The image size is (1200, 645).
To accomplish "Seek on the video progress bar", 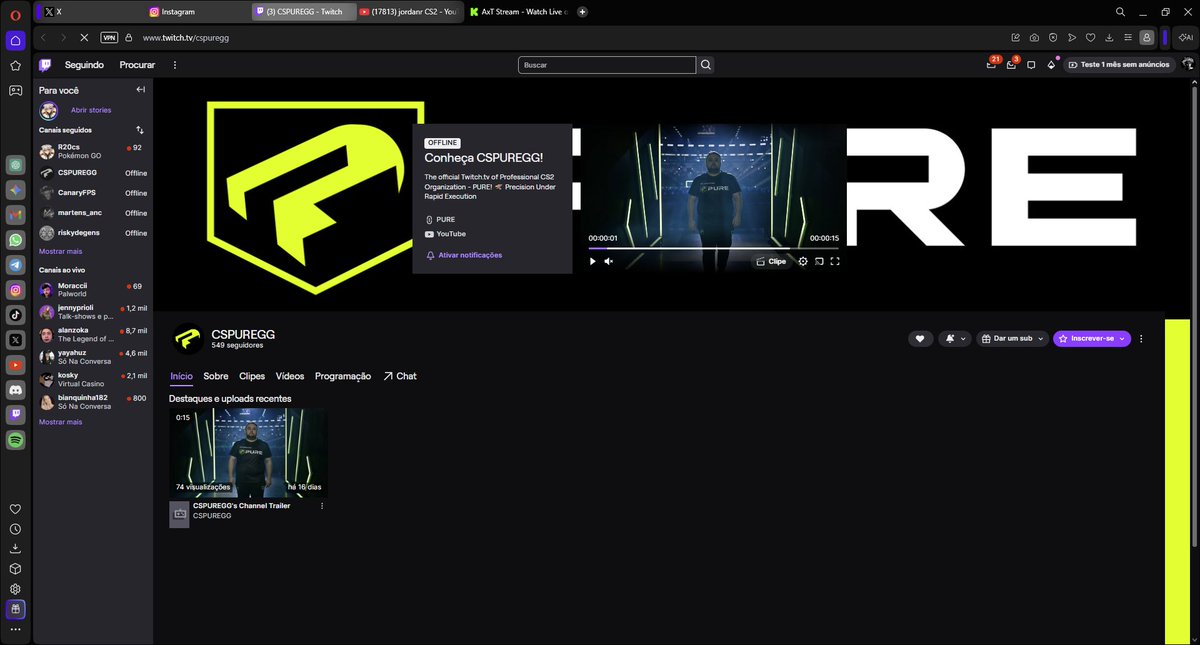I will (x=716, y=248).
